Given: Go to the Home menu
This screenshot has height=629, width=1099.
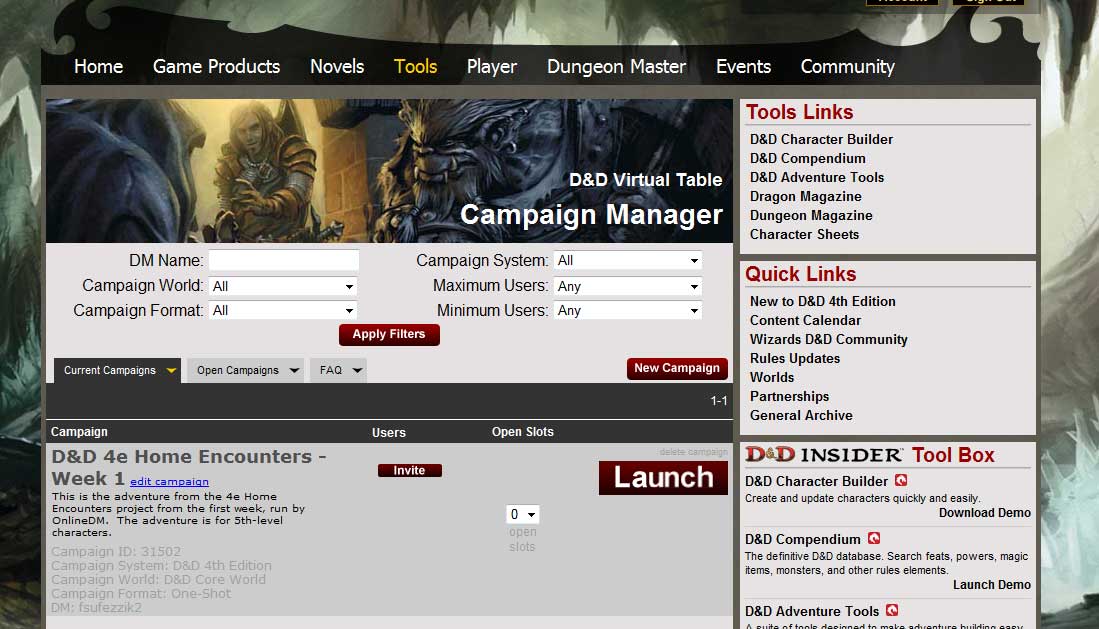Looking at the screenshot, I should click(98, 67).
